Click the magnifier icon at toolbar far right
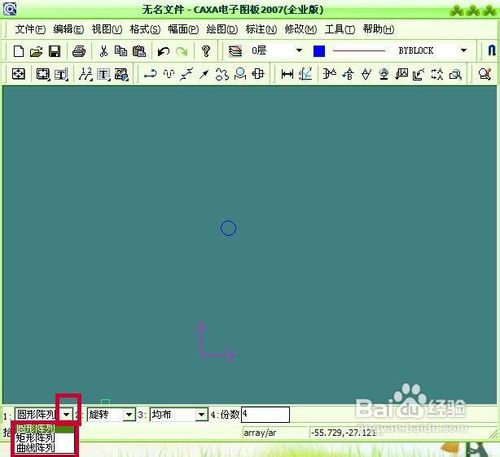The image size is (500, 457). click(x=485, y=74)
